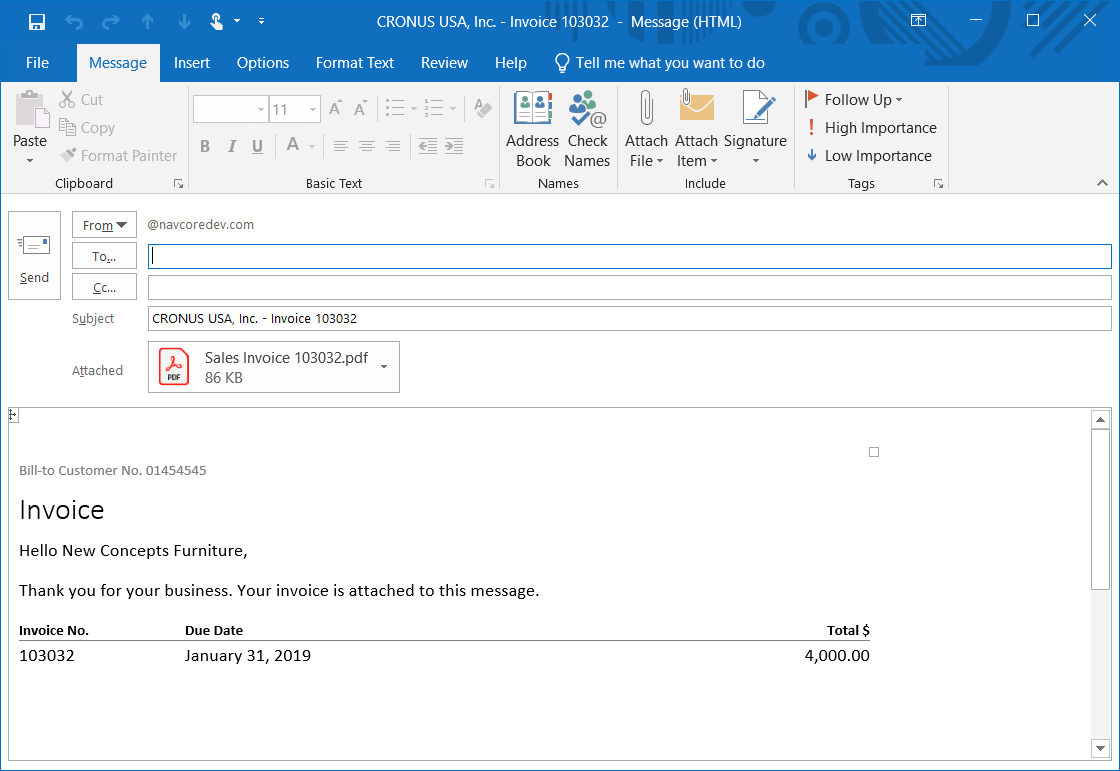Click into the Subject field
The image size is (1120, 771).
coord(629,319)
